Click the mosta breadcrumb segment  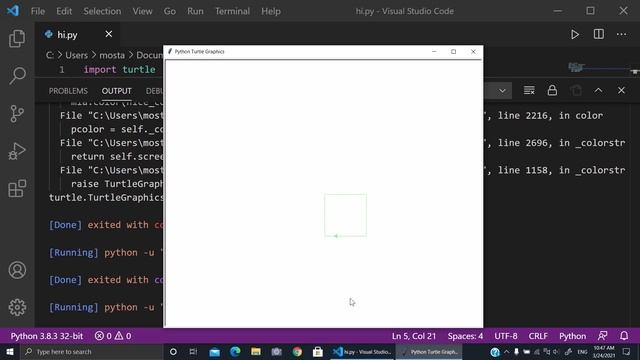(x=112, y=55)
